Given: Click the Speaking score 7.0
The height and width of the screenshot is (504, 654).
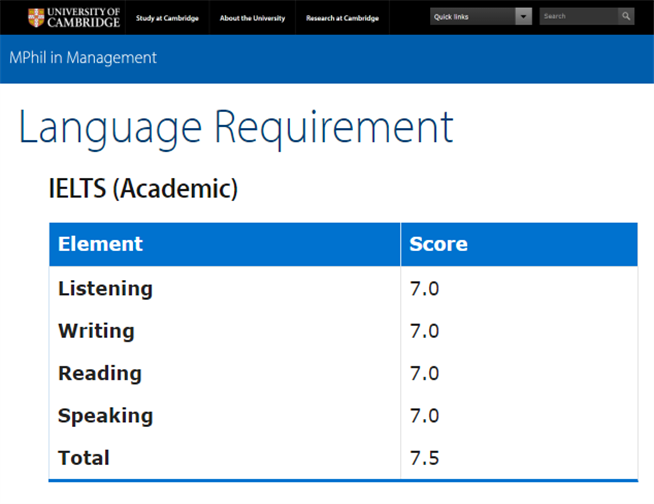Looking at the screenshot, I should pyautogui.click(x=425, y=416).
